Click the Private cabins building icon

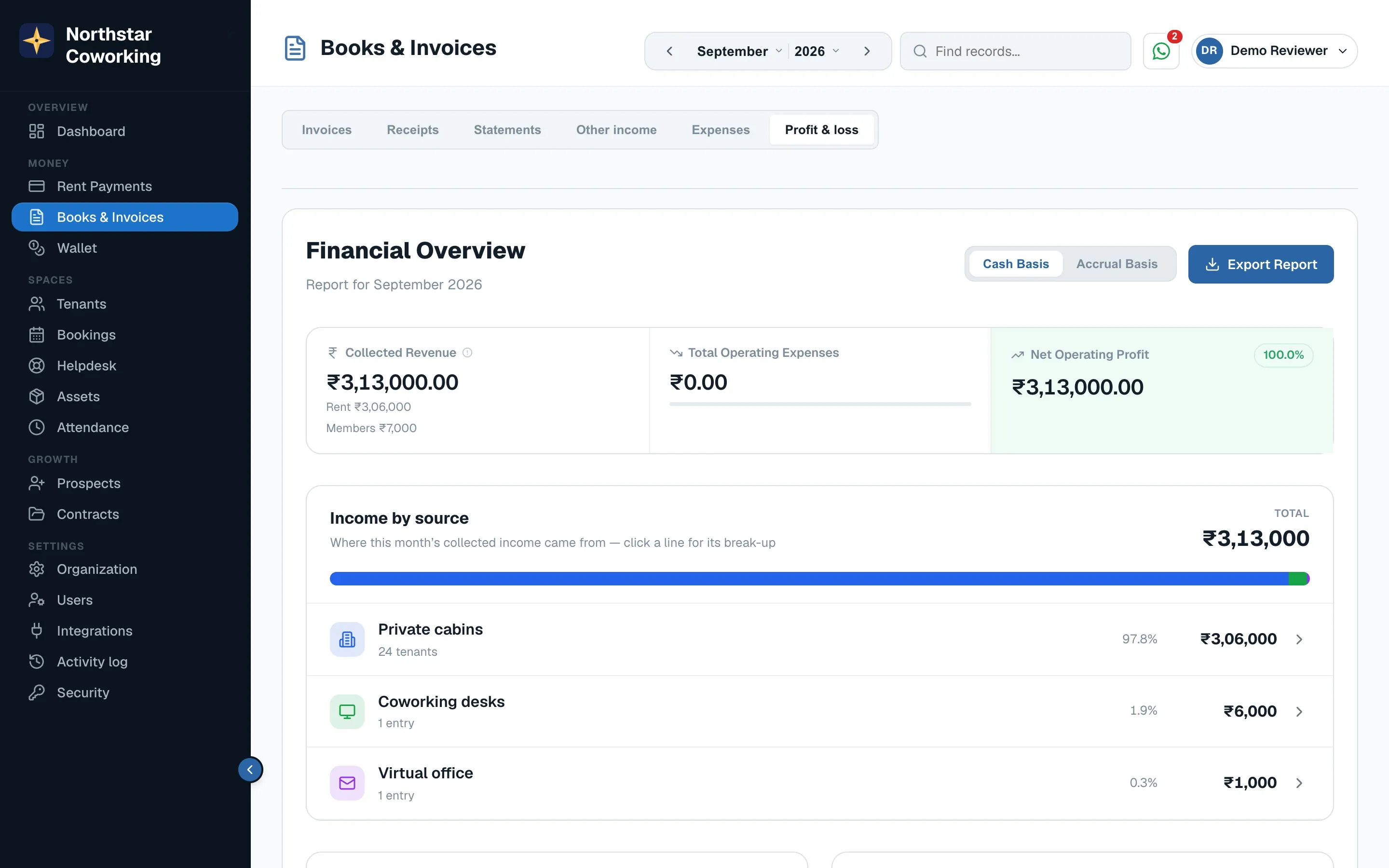point(347,639)
